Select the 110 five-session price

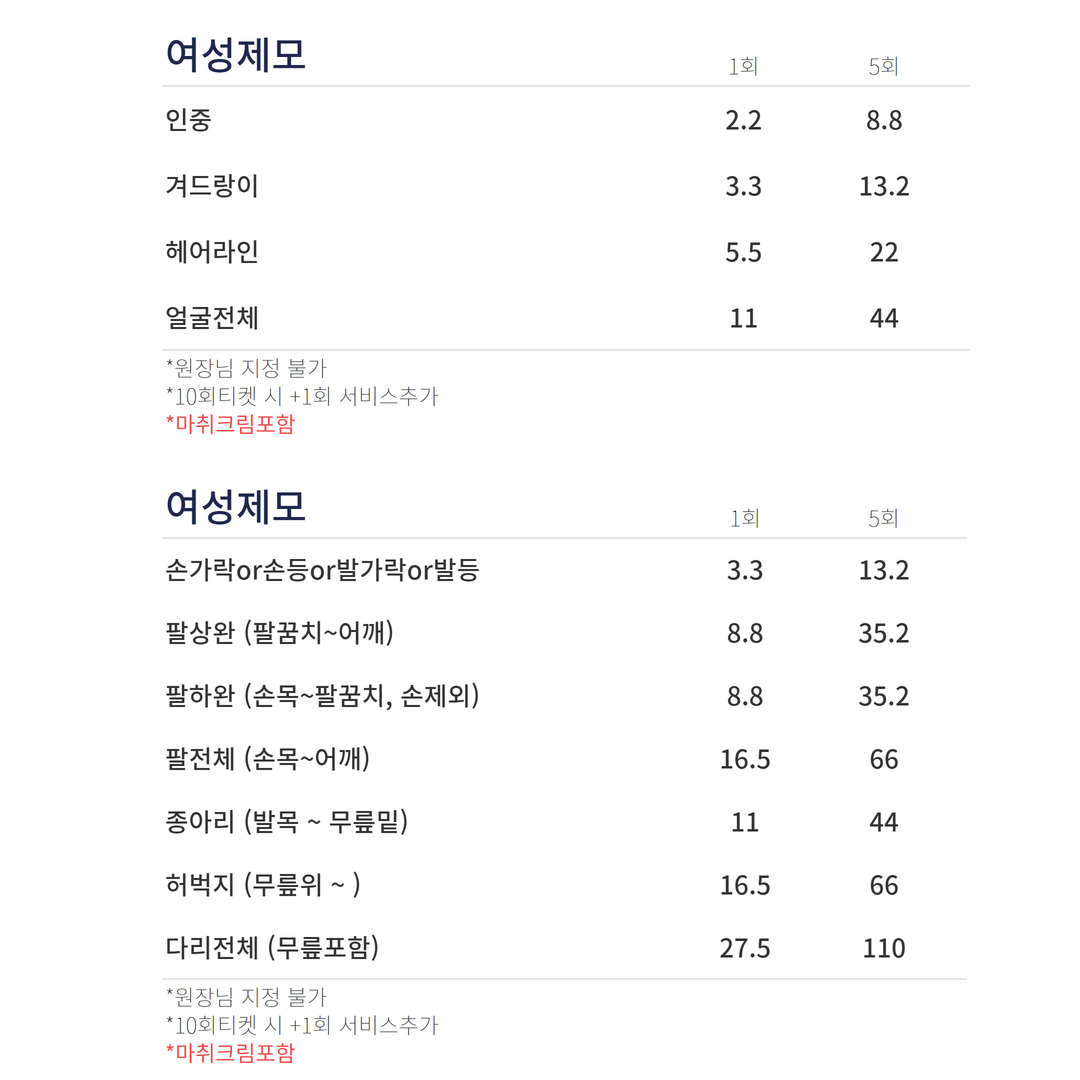tap(884, 949)
